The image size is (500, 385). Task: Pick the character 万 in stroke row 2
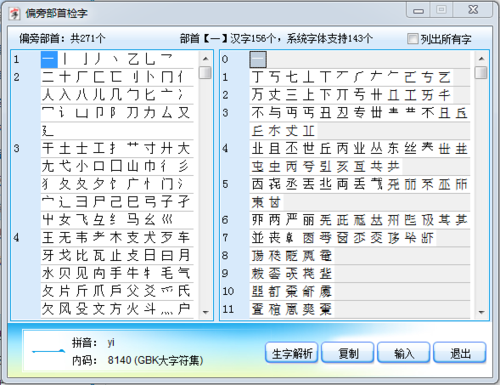pyautogui.click(x=258, y=95)
